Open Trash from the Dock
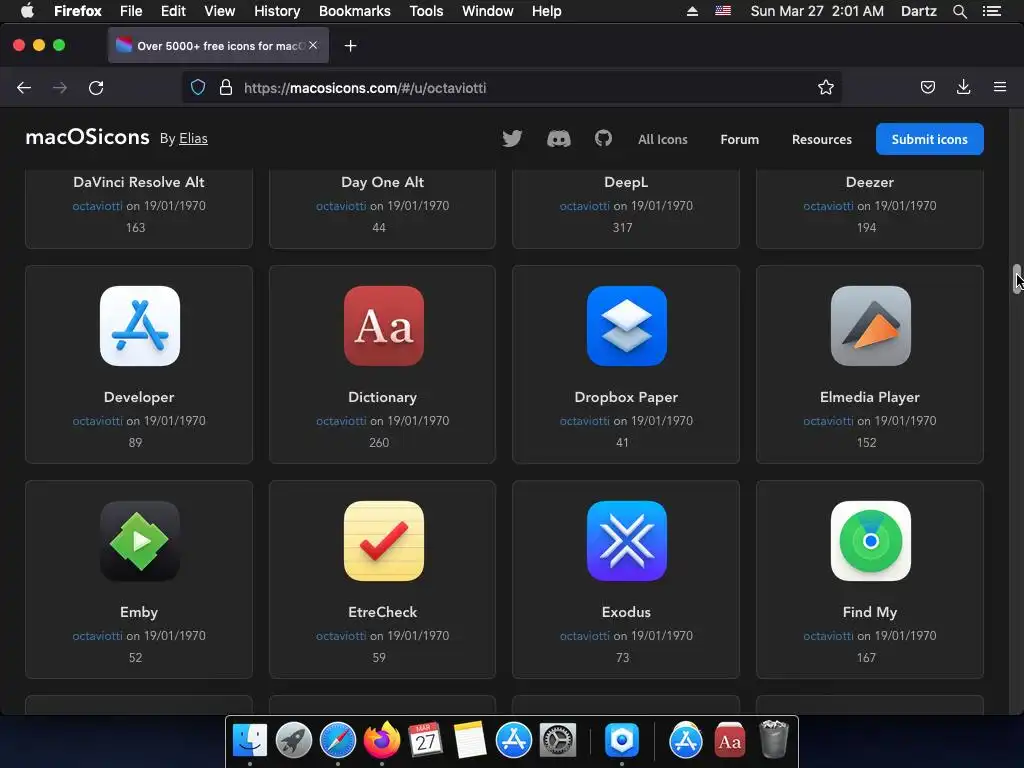1024x768 pixels. (774, 739)
